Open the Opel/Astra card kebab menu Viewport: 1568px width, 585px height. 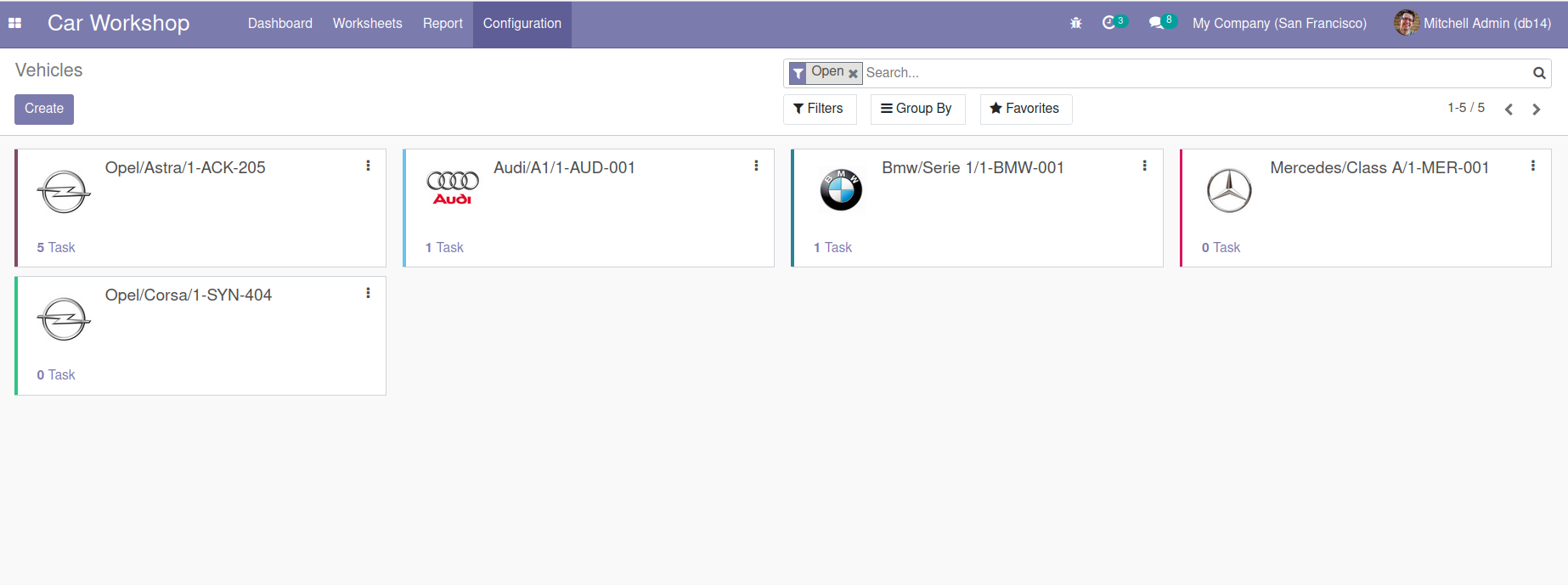click(x=368, y=166)
